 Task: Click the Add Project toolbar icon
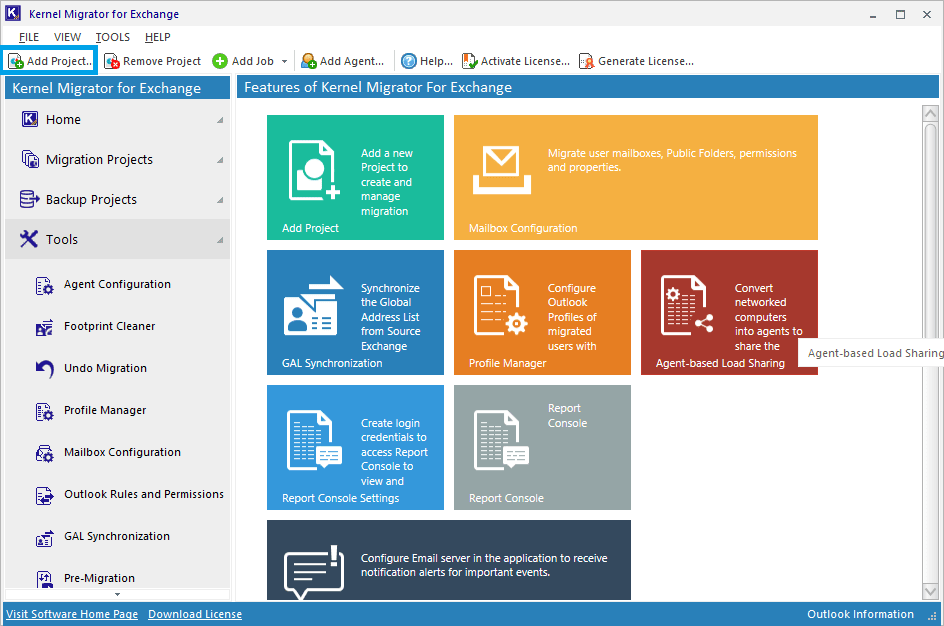(16, 61)
